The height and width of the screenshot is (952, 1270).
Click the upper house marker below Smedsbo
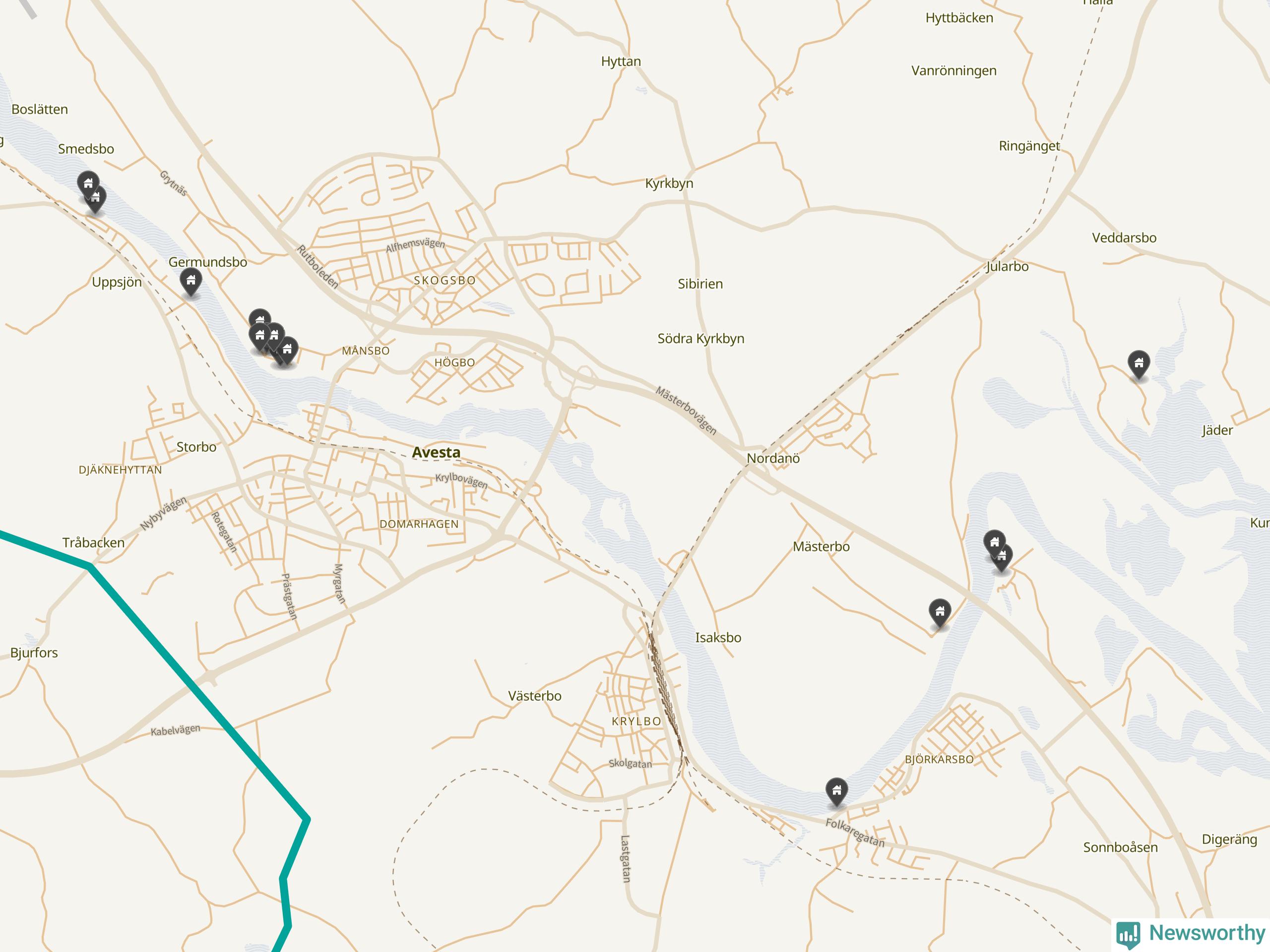[88, 183]
